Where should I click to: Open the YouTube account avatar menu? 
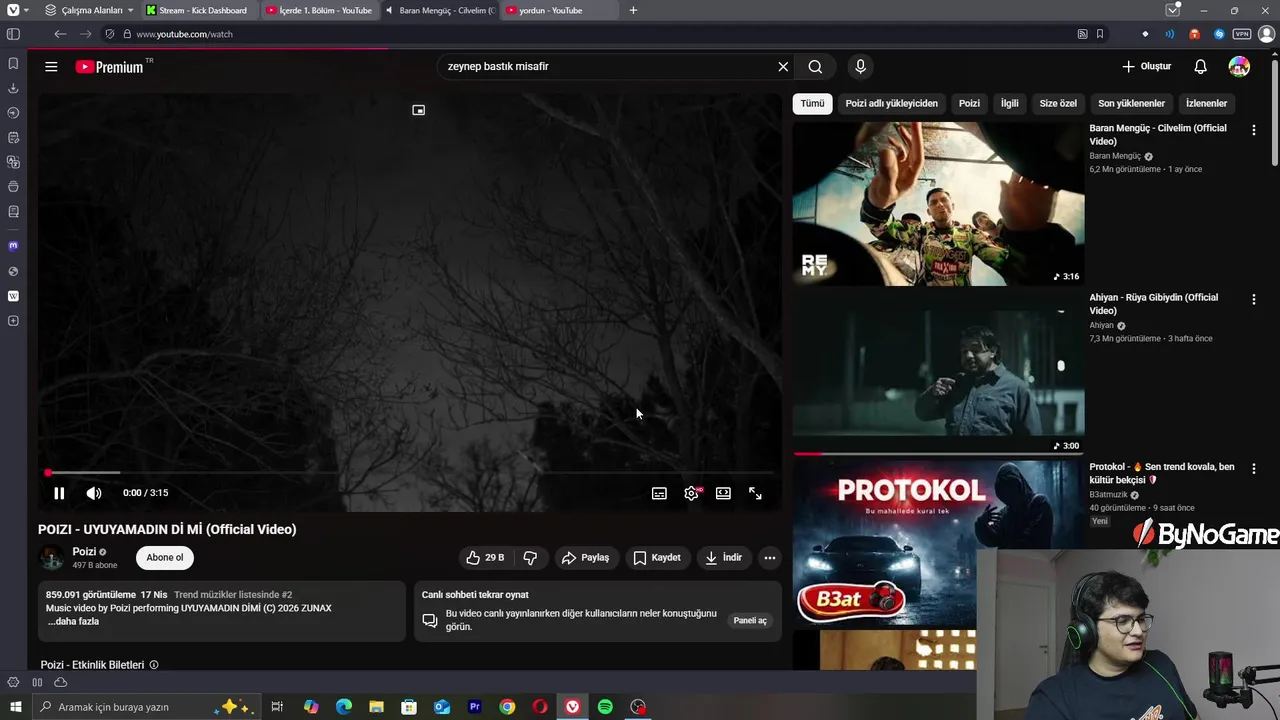coord(1239,67)
